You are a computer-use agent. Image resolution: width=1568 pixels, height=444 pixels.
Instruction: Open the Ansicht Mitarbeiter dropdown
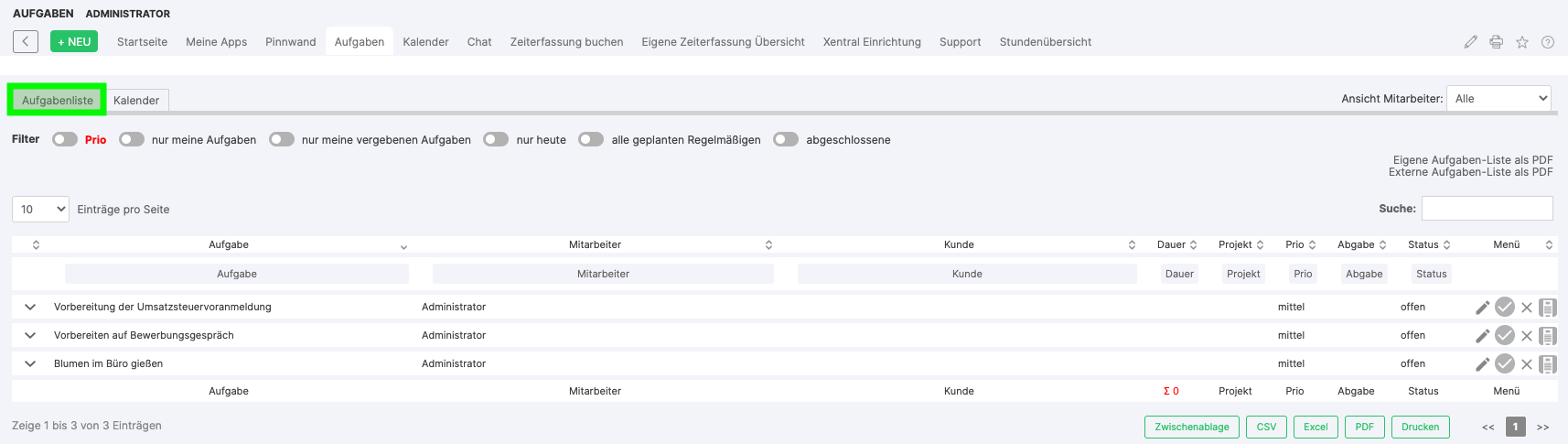[x=1498, y=99]
